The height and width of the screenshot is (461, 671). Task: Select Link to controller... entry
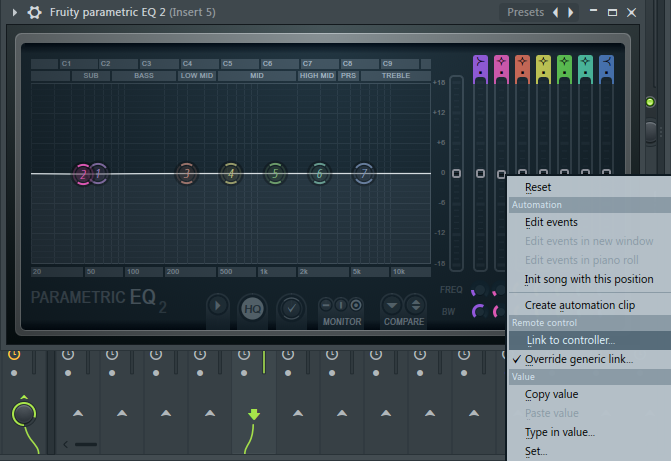pyautogui.click(x=589, y=340)
